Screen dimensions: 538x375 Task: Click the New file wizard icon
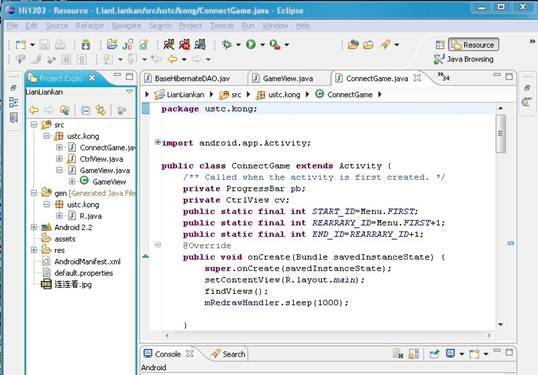[21, 45]
